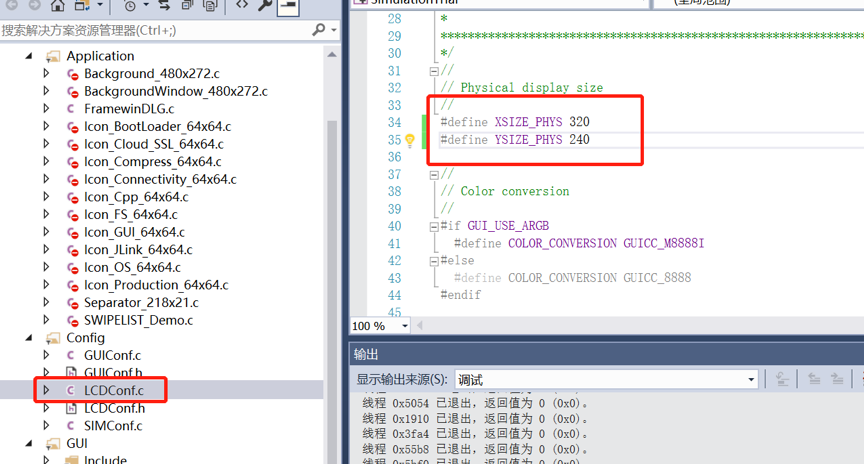Screen dimensions: 864x464
Task: Select Icon_Cloud_SSL_64x64.c file
Action: pos(154,144)
